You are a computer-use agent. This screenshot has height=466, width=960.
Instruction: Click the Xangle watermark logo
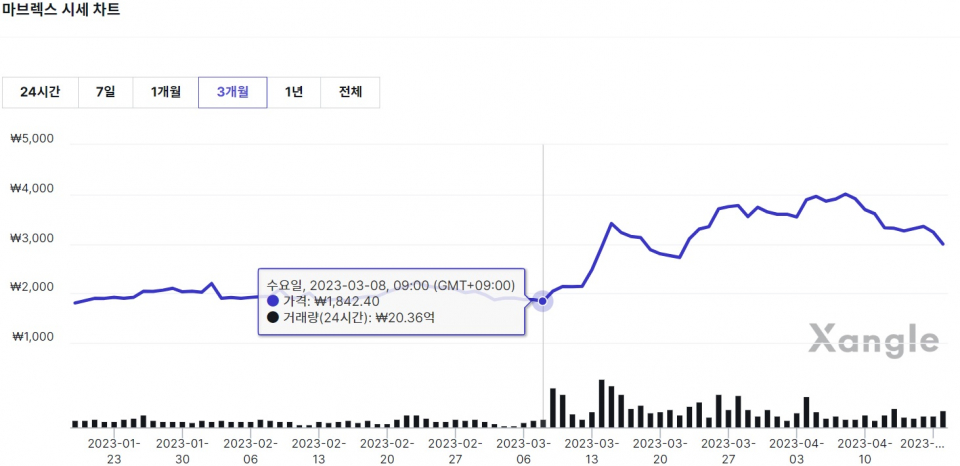pyautogui.click(x=873, y=341)
